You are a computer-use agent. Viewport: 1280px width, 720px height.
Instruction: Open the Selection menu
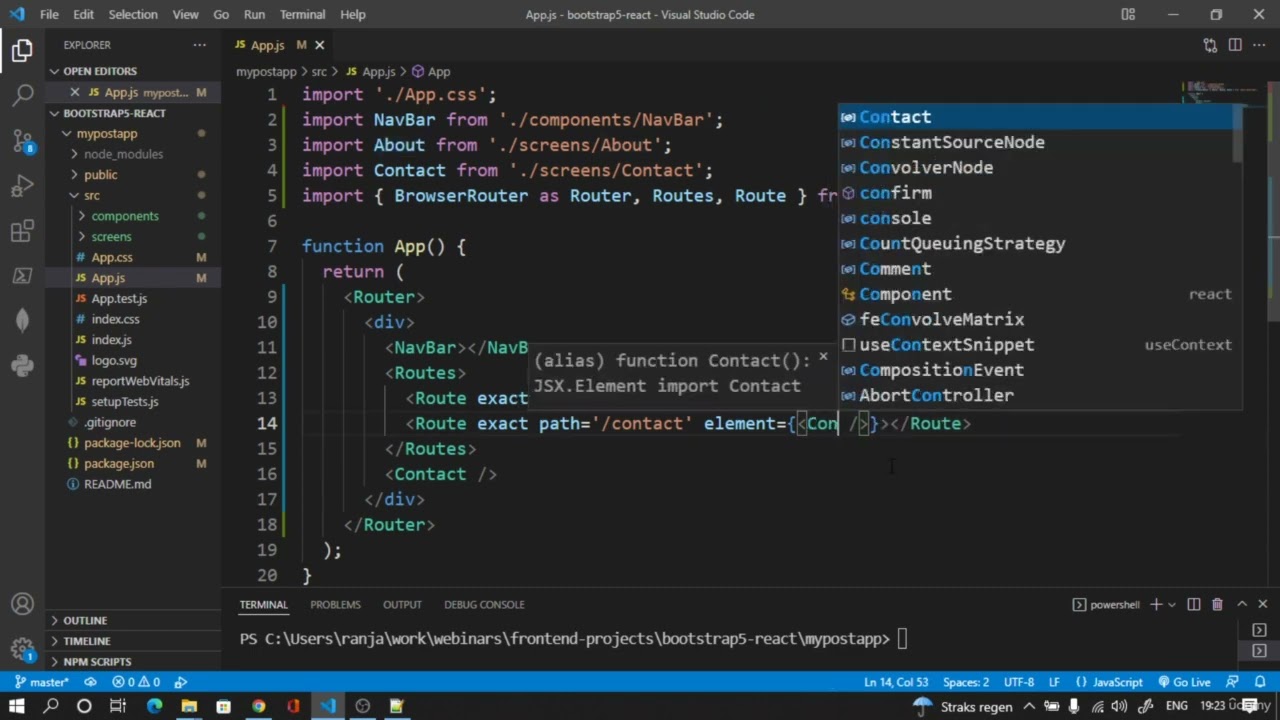(x=133, y=14)
